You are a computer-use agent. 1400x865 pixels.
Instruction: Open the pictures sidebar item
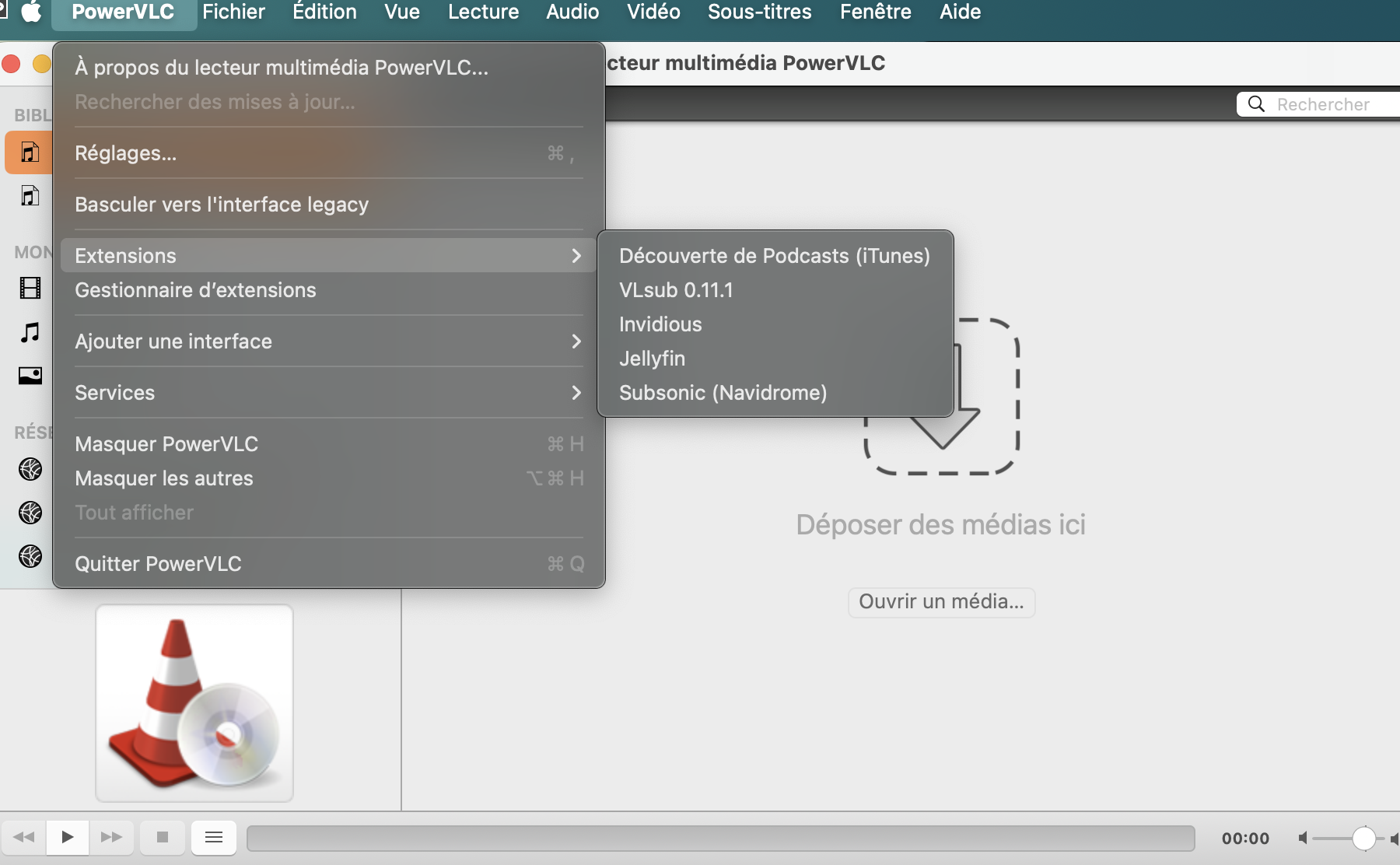pos(30,376)
